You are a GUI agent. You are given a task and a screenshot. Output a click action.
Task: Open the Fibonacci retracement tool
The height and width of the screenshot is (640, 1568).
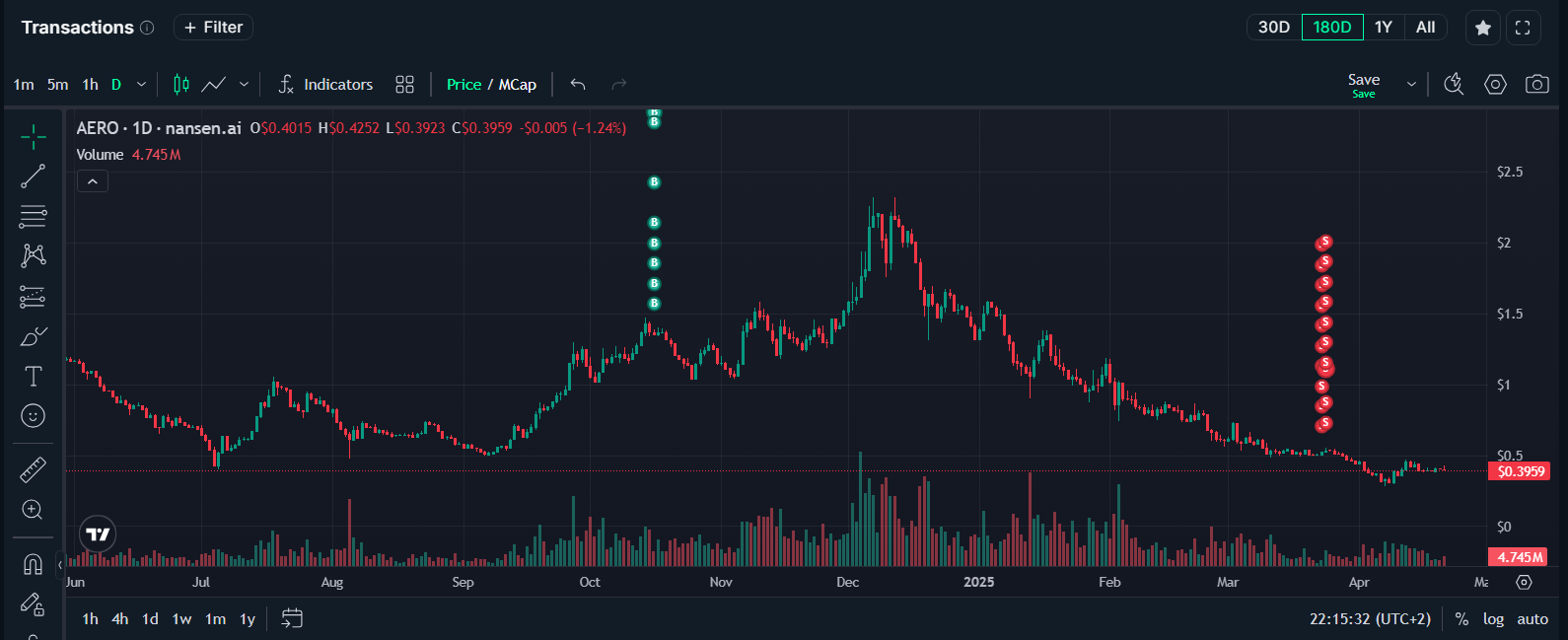(33, 216)
